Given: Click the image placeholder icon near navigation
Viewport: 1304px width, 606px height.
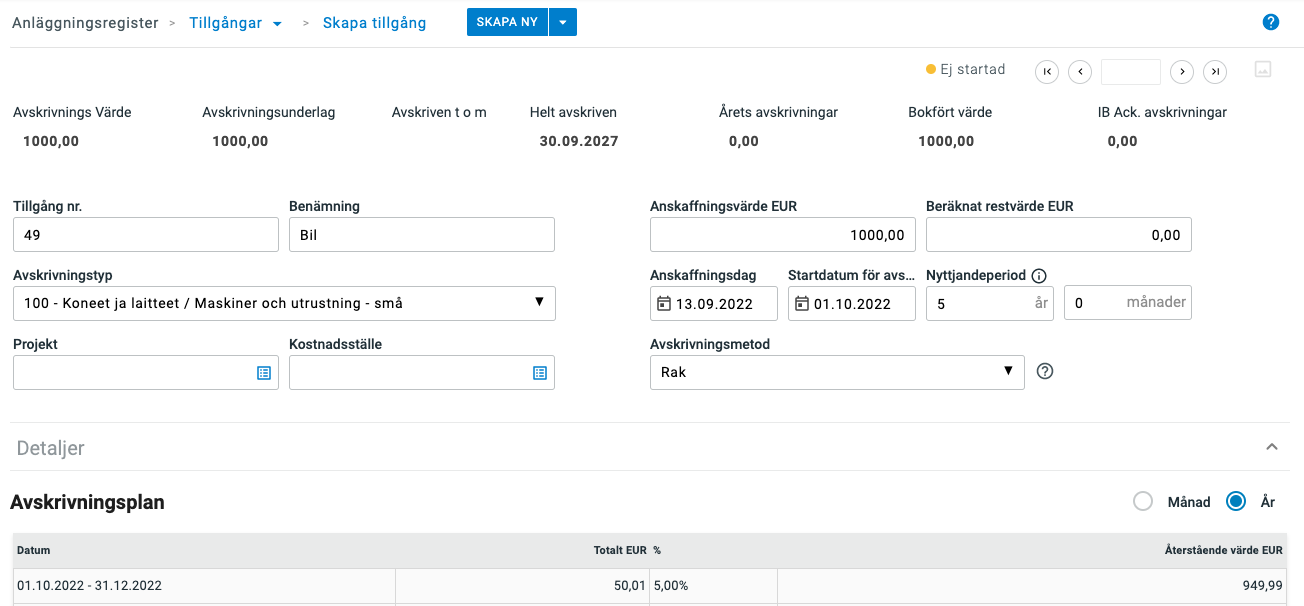Looking at the screenshot, I should pos(1263,70).
